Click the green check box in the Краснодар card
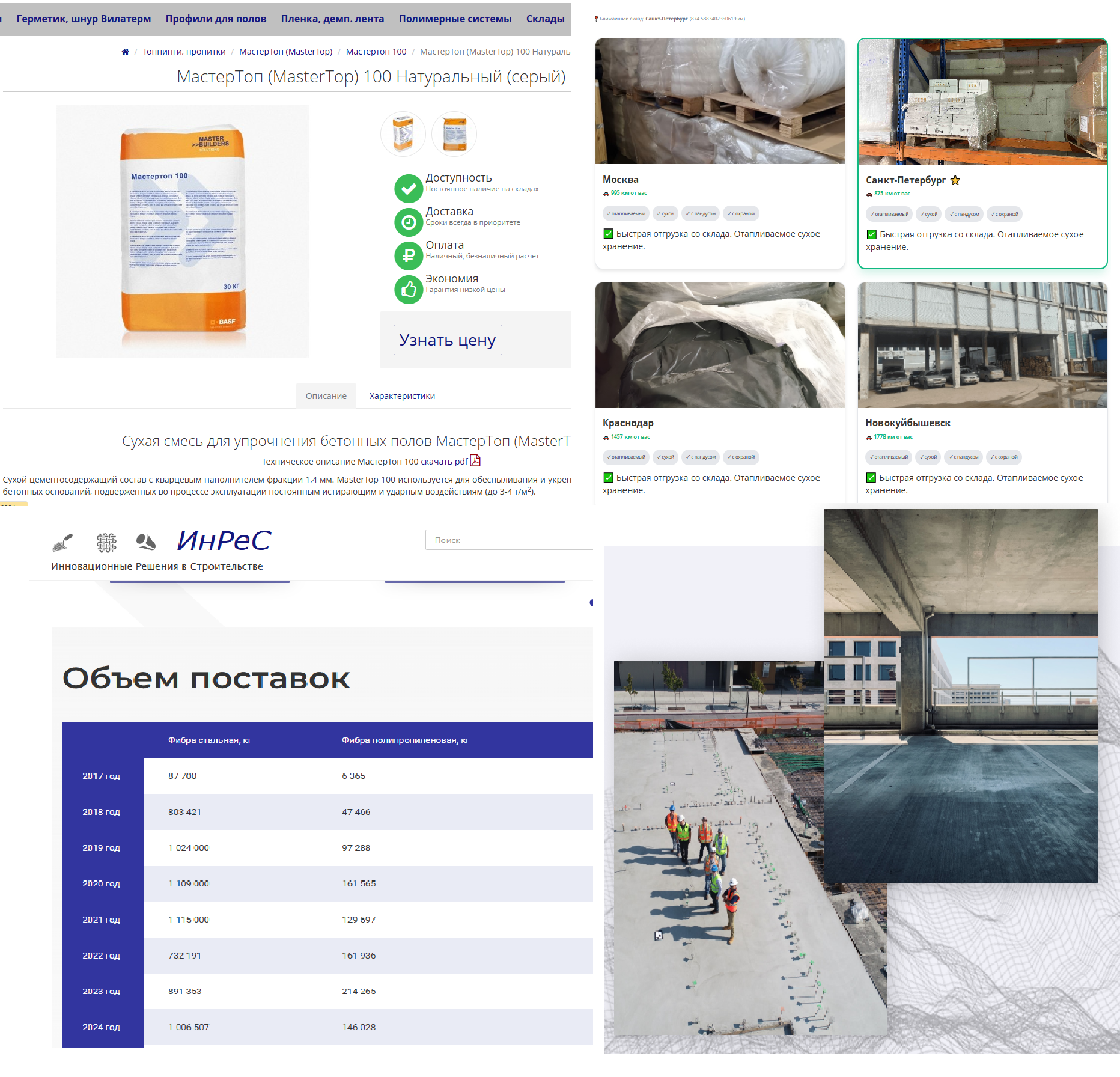 608,478
